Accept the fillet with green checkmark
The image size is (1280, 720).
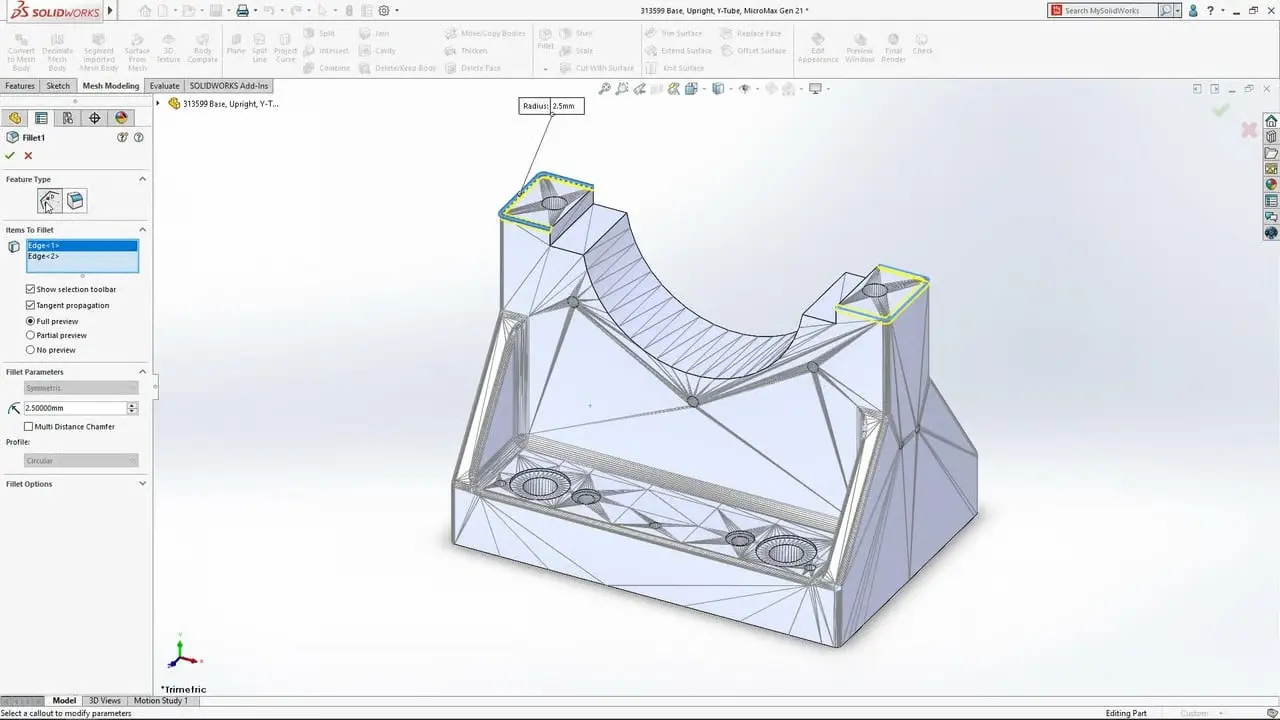click(x=10, y=155)
